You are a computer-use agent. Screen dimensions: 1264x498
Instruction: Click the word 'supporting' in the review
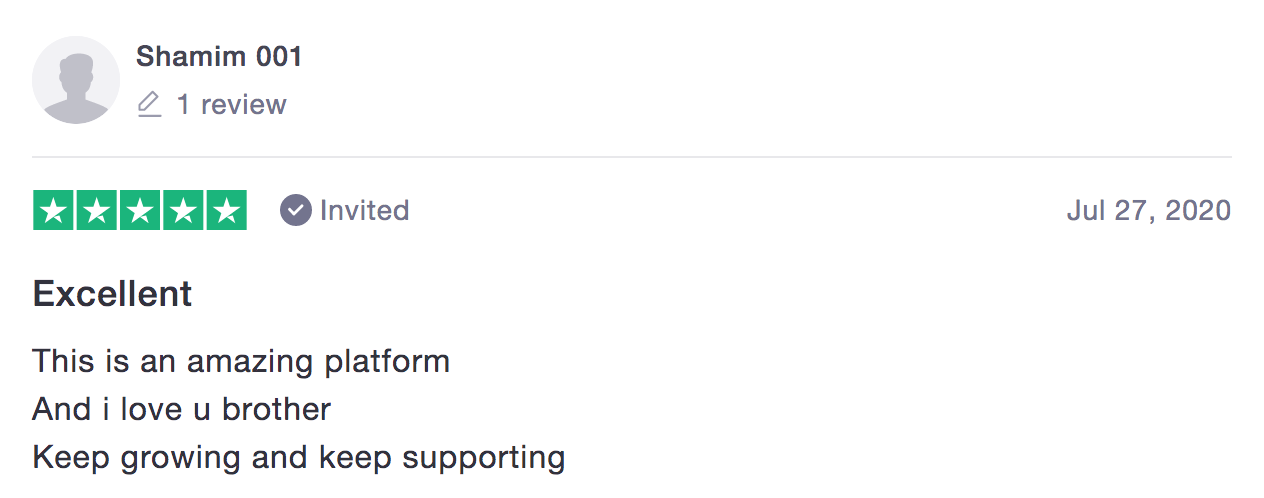point(484,459)
